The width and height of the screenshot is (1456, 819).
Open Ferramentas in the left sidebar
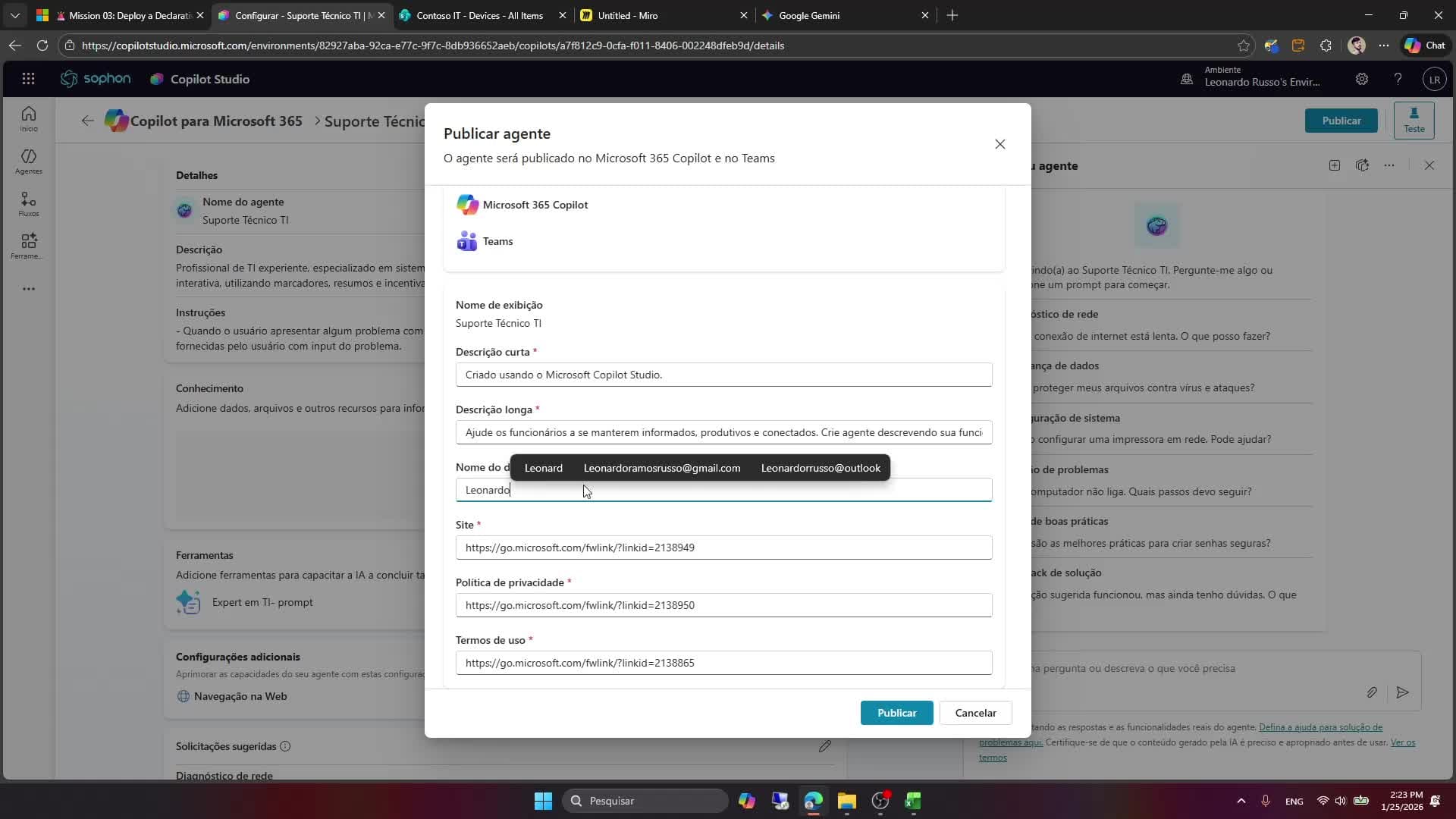tap(28, 246)
